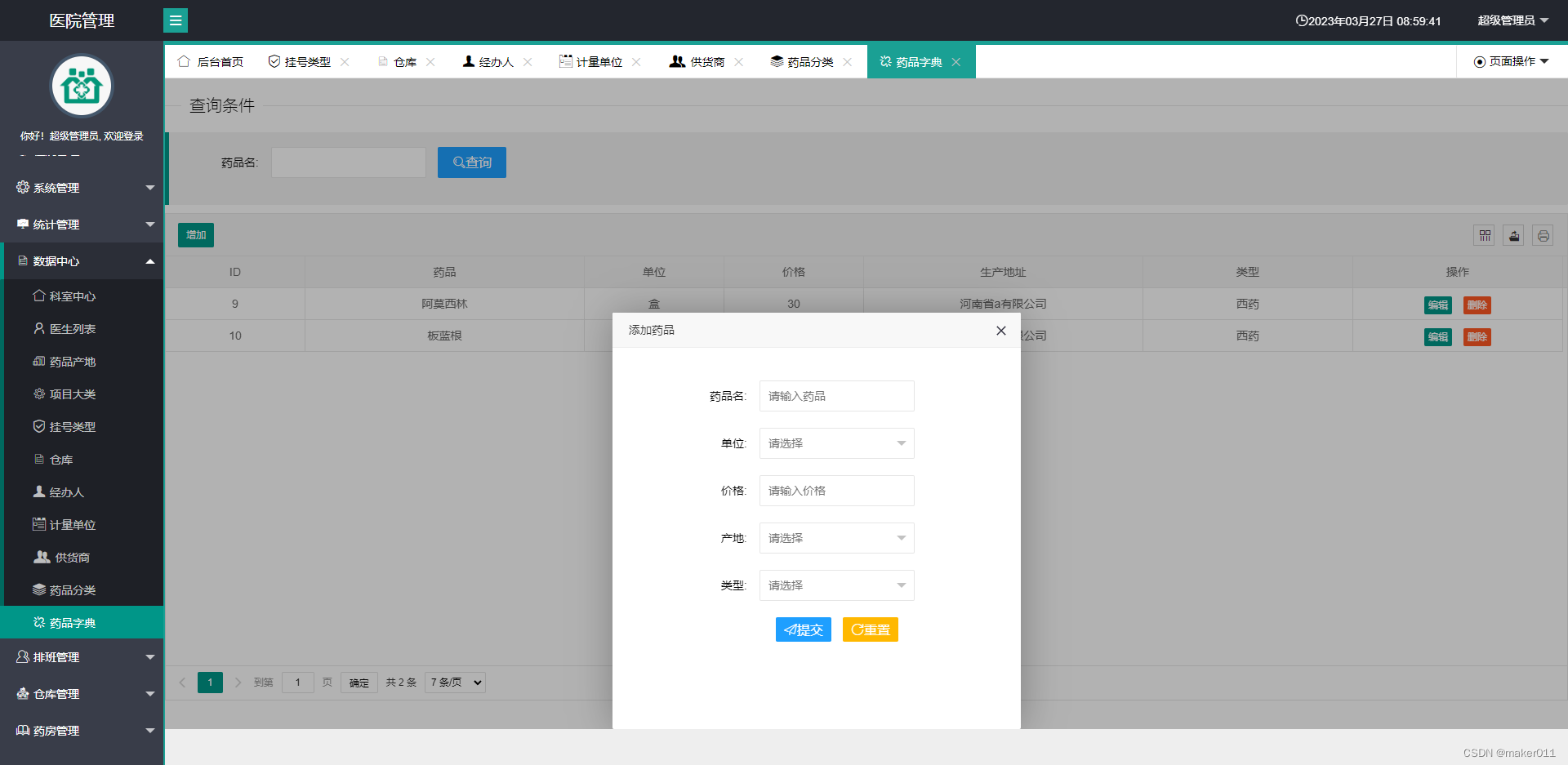The height and width of the screenshot is (765, 1568).
Task: Click the pagination 确定 button
Action: (x=359, y=683)
